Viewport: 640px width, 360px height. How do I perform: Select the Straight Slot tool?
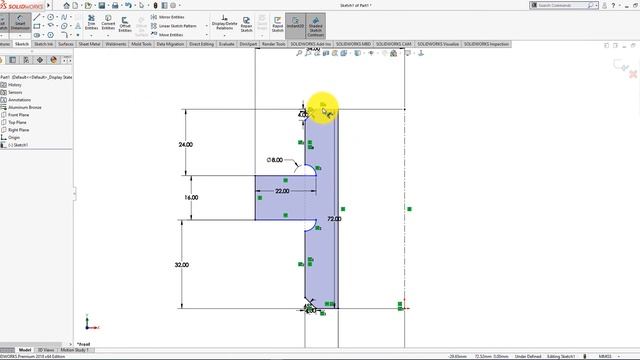tap(37, 35)
